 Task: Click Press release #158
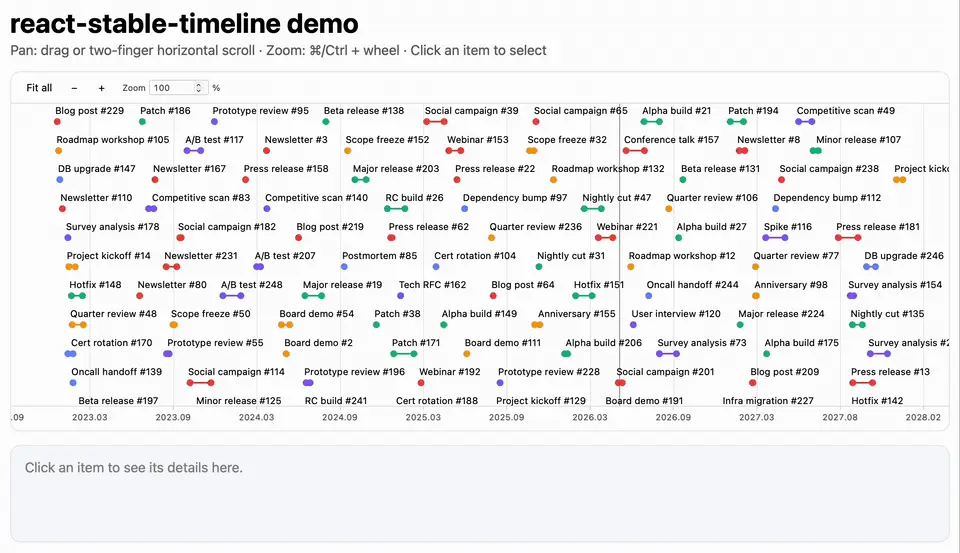click(286, 168)
